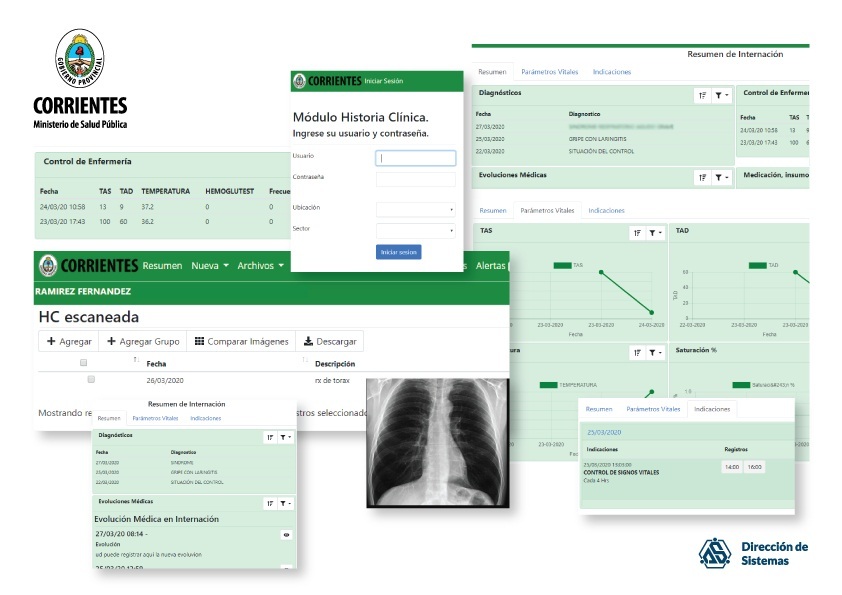Check the box for the 26/03/2020 record
The image size is (842, 595).
click(91, 380)
